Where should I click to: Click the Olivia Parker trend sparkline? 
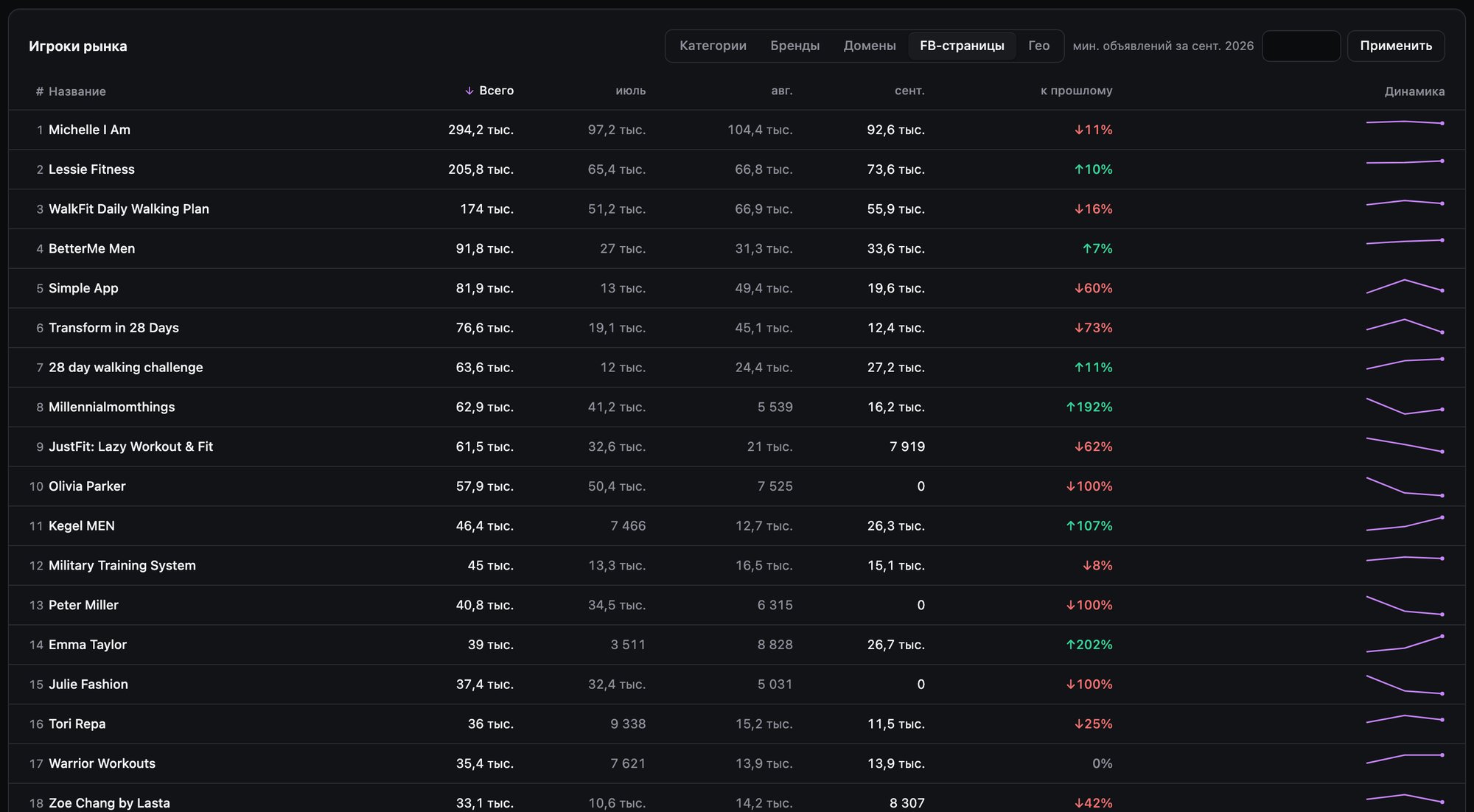tap(1405, 487)
